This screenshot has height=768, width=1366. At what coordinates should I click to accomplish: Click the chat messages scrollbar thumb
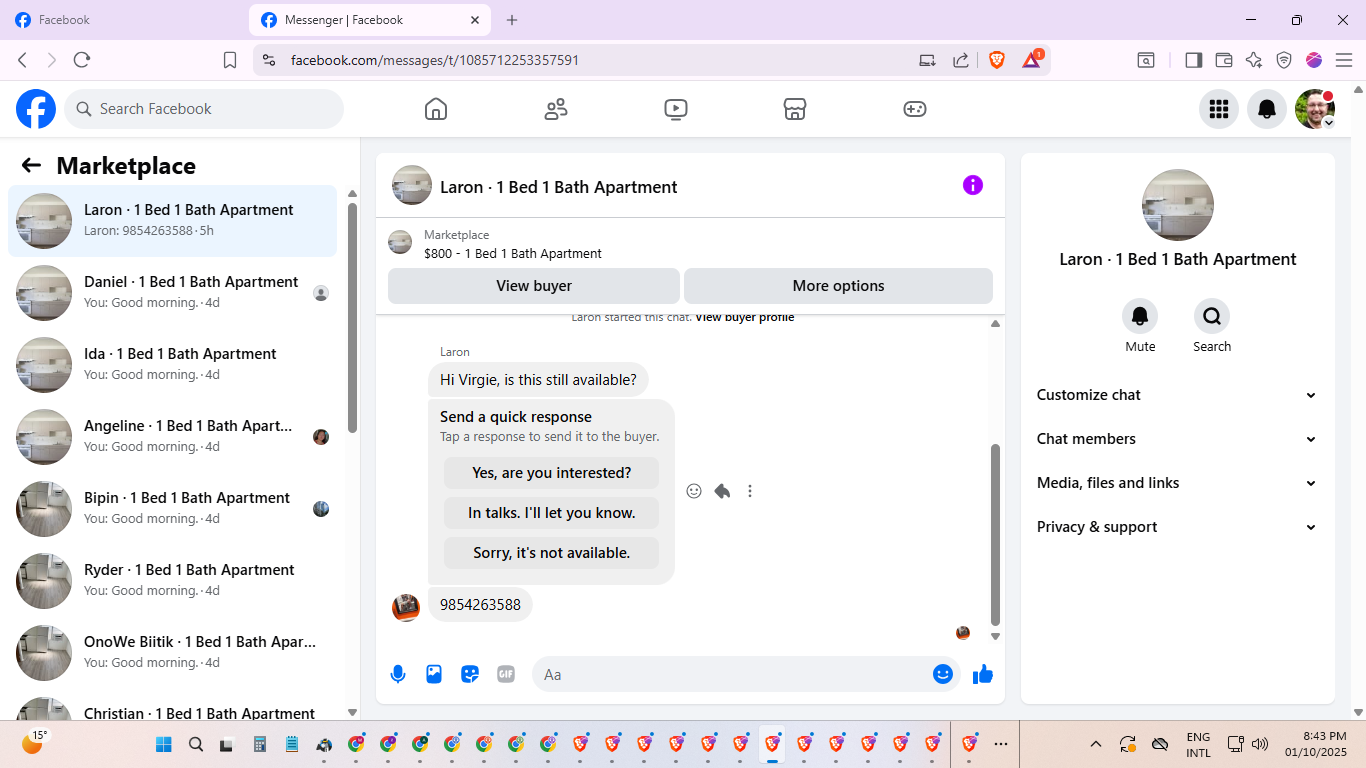point(995,535)
